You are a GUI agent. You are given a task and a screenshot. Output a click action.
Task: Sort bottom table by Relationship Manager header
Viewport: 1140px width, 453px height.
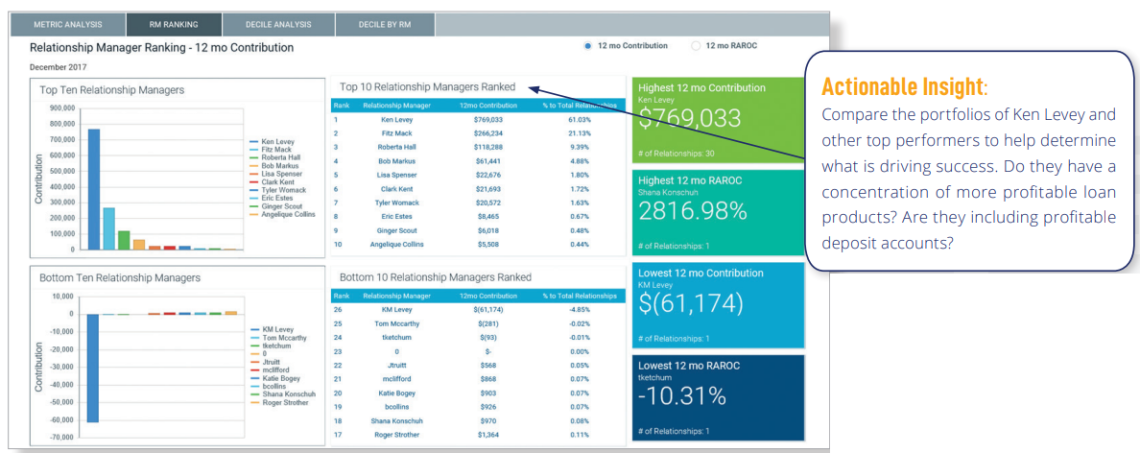point(397,296)
